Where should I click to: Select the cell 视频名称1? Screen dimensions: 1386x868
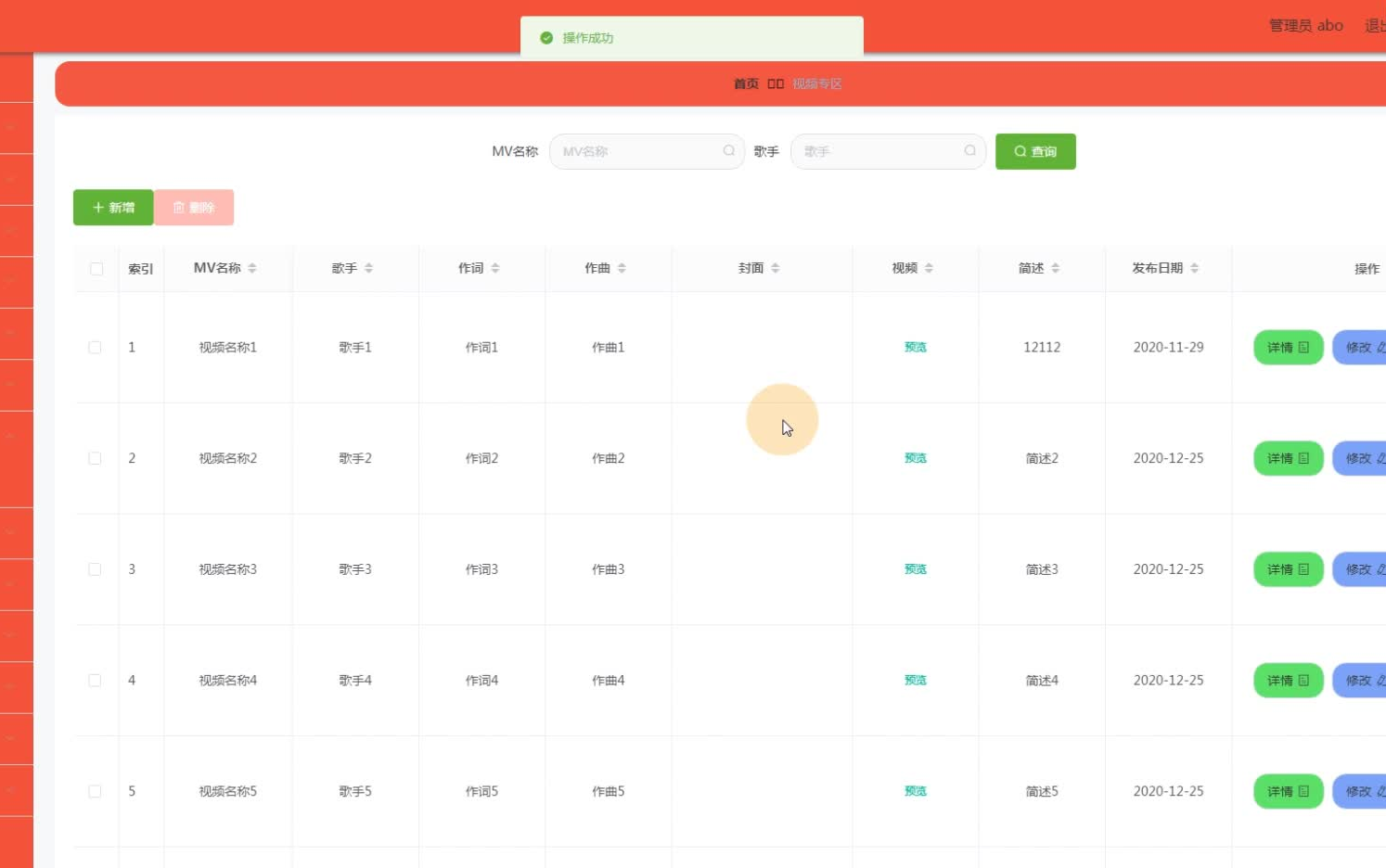tap(228, 347)
